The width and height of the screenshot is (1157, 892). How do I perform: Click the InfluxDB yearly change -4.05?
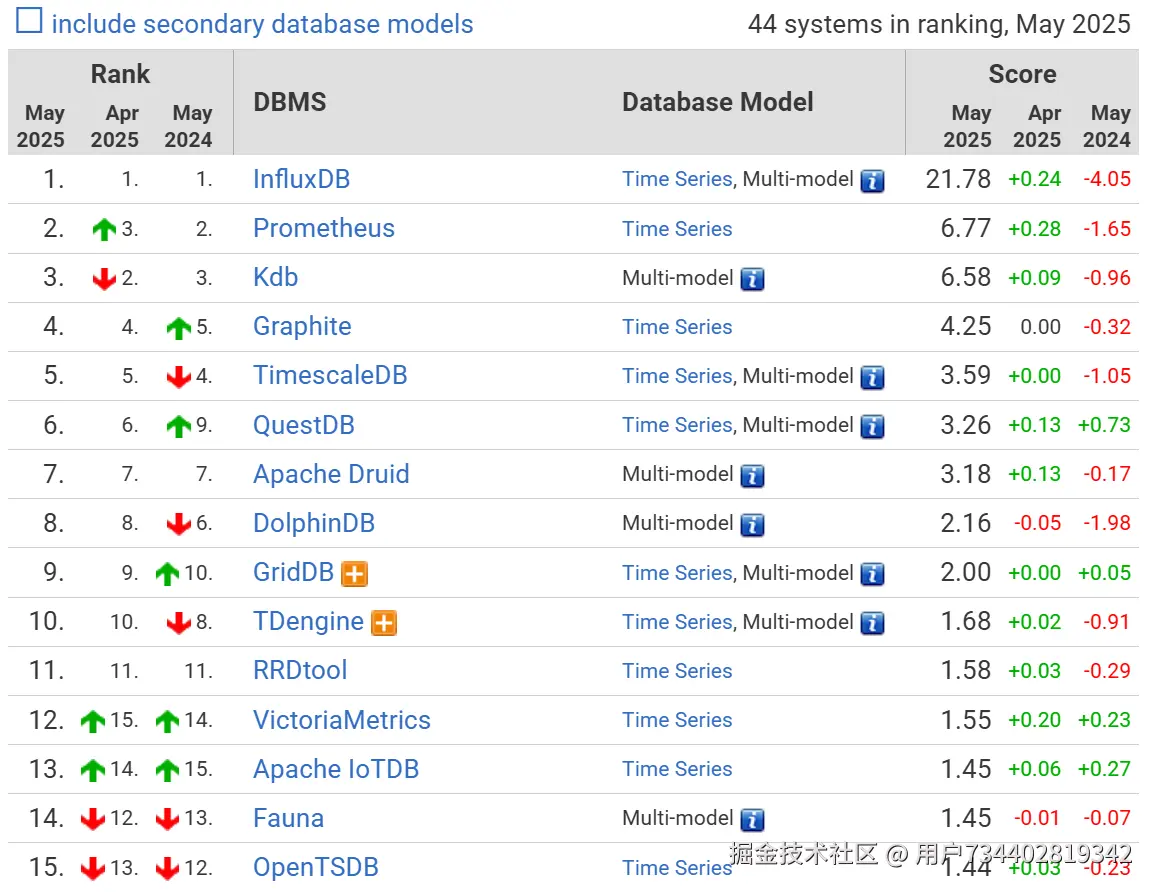coord(1106,179)
